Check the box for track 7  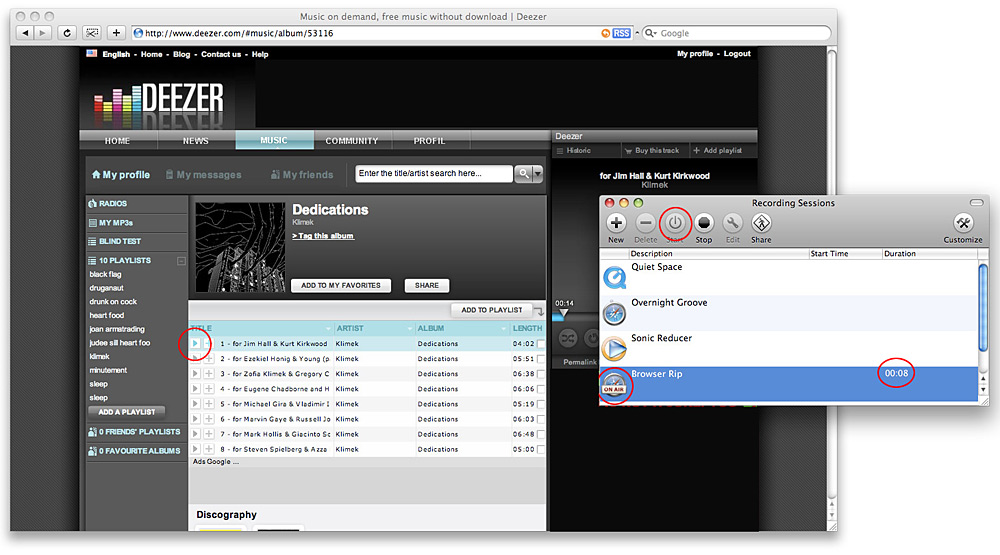[541, 434]
